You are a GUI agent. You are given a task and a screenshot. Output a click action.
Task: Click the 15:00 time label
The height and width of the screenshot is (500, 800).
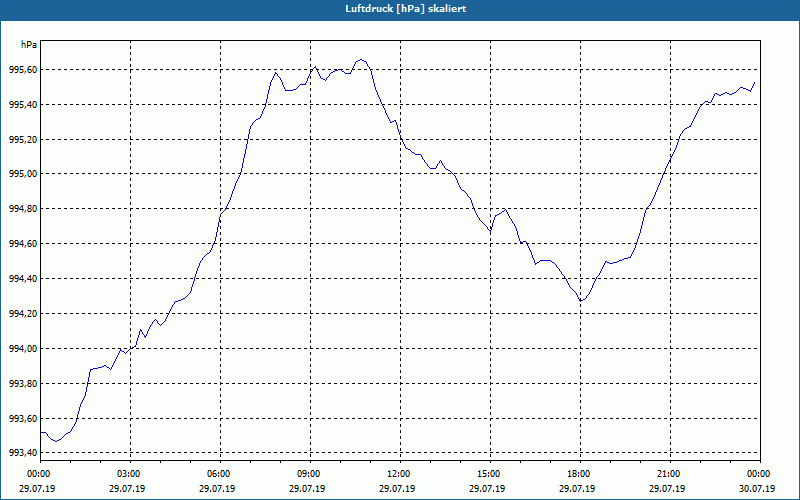pos(490,474)
